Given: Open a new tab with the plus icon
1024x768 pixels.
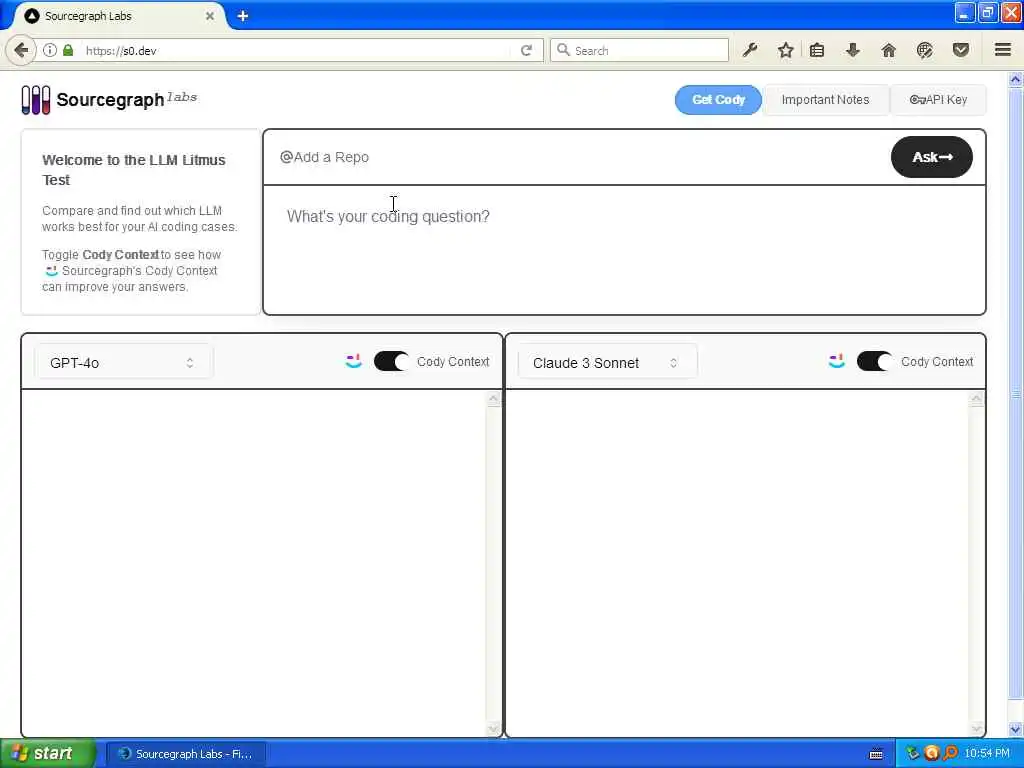Looking at the screenshot, I should click(x=243, y=16).
